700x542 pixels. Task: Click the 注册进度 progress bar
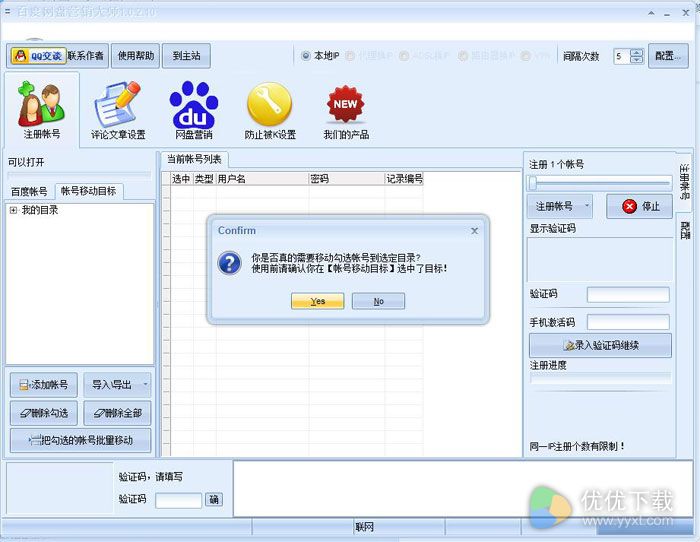600,378
